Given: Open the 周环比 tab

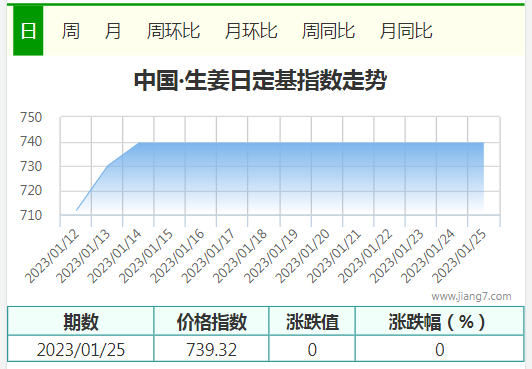Looking at the screenshot, I should [x=173, y=31].
